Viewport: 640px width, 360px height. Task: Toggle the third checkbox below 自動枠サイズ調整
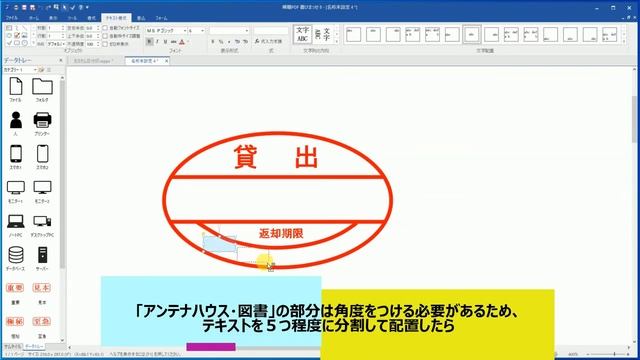pyautogui.click(x=105, y=44)
